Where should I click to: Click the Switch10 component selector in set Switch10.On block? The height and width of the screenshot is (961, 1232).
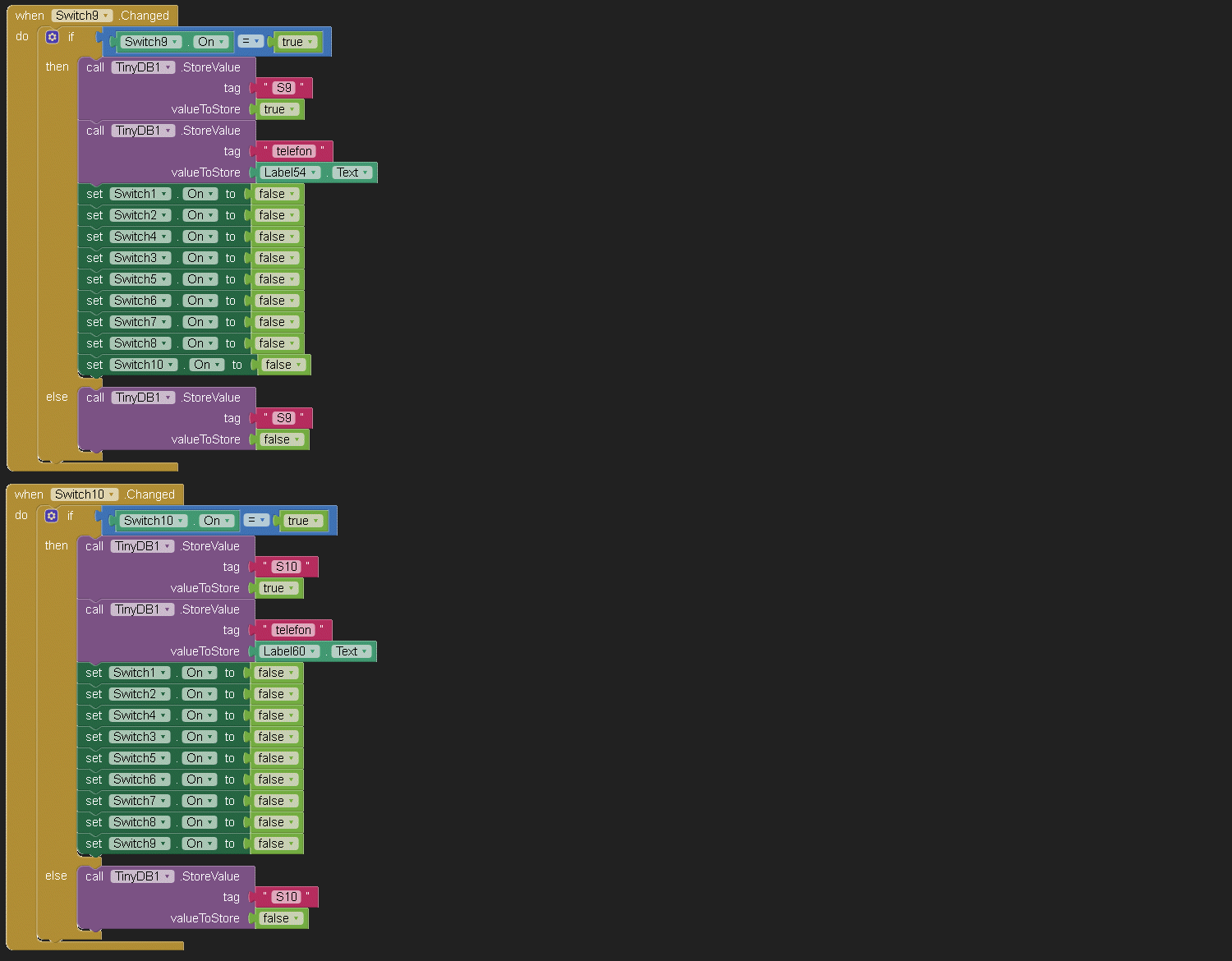point(144,365)
